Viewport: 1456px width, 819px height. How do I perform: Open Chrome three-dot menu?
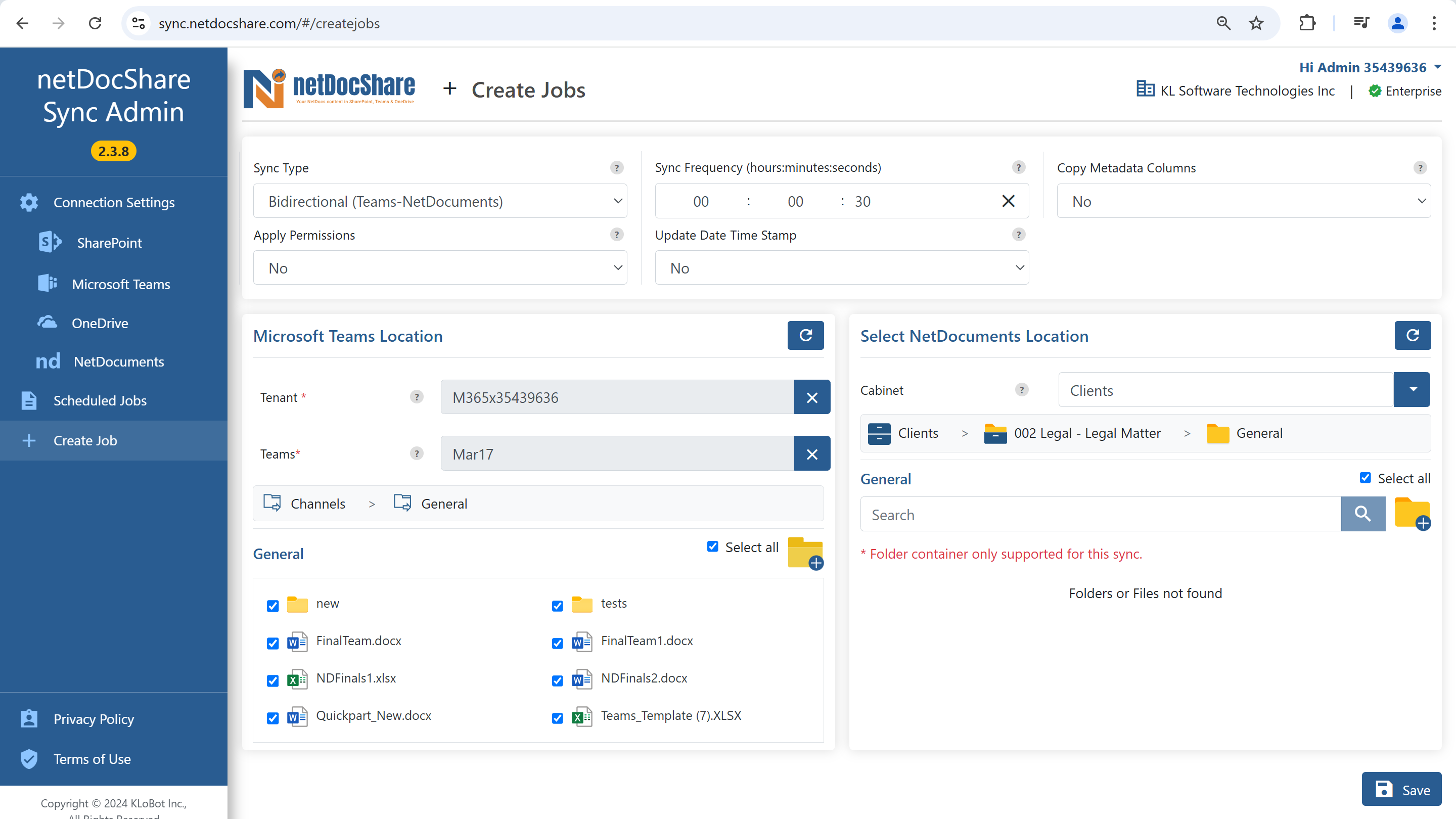pyautogui.click(x=1434, y=23)
